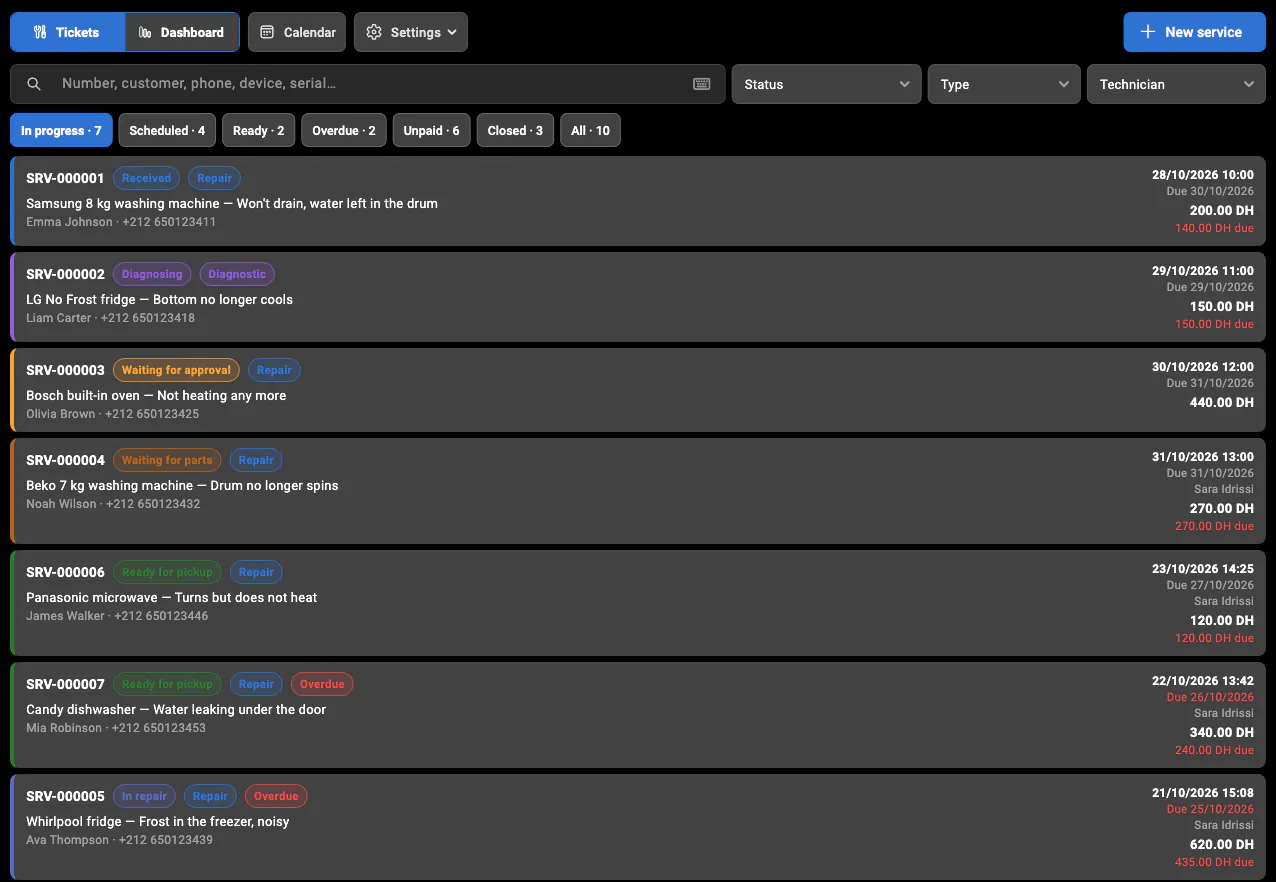1276x882 pixels.
Task: Click the plus icon on New service
Action: (1149, 32)
